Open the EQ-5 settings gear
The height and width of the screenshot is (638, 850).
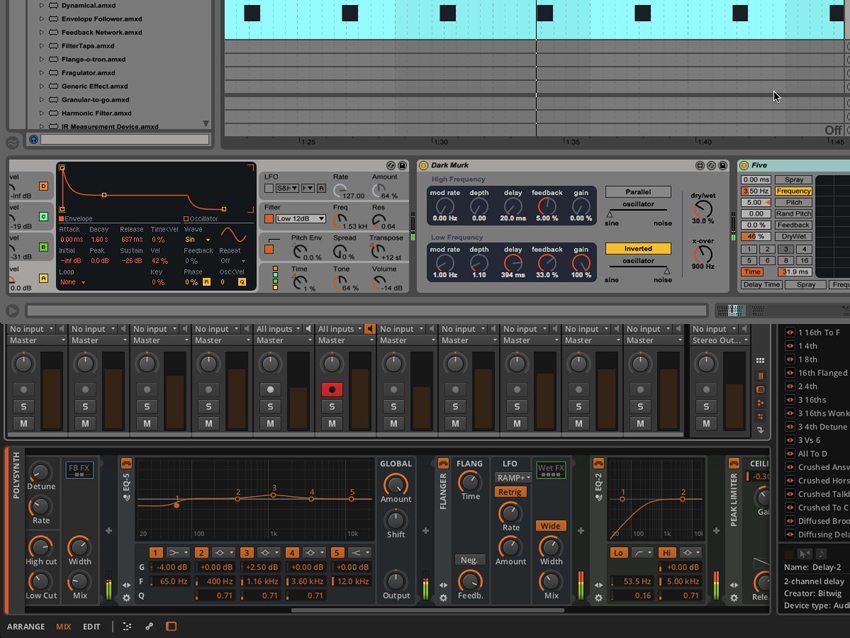pos(126,597)
